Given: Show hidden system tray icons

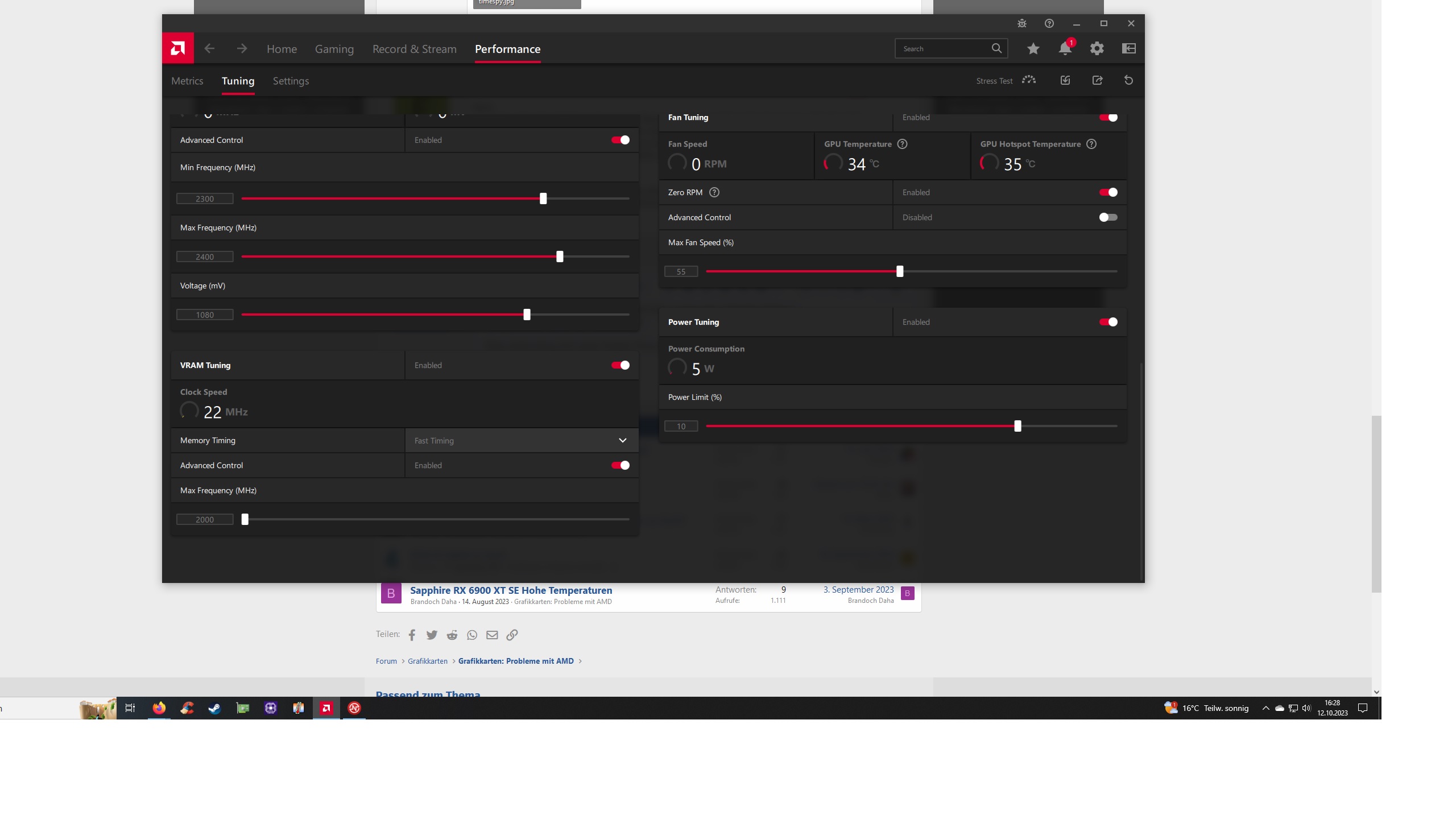Looking at the screenshot, I should [x=1265, y=708].
